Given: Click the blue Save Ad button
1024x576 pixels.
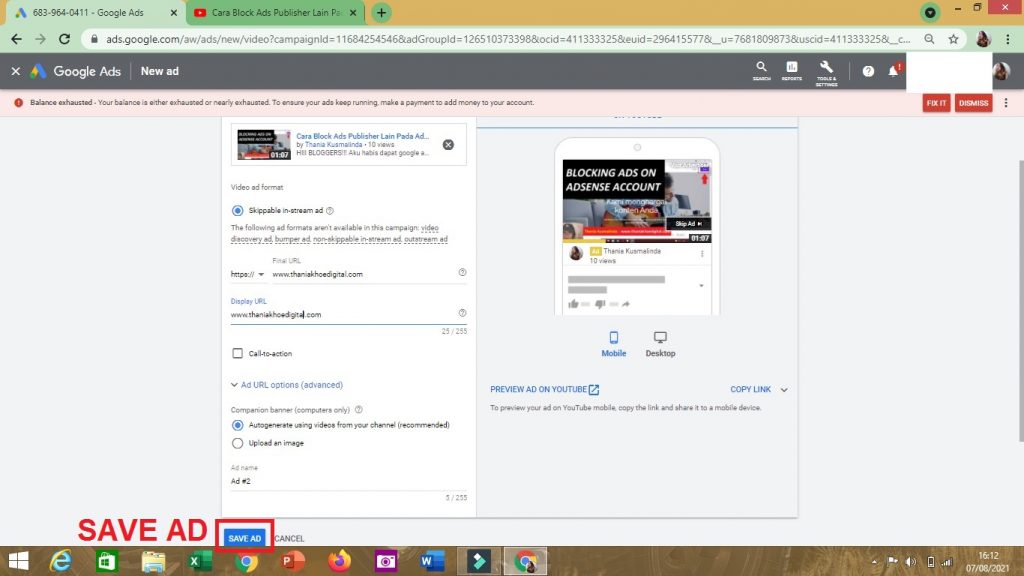Looking at the screenshot, I should (x=244, y=539).
